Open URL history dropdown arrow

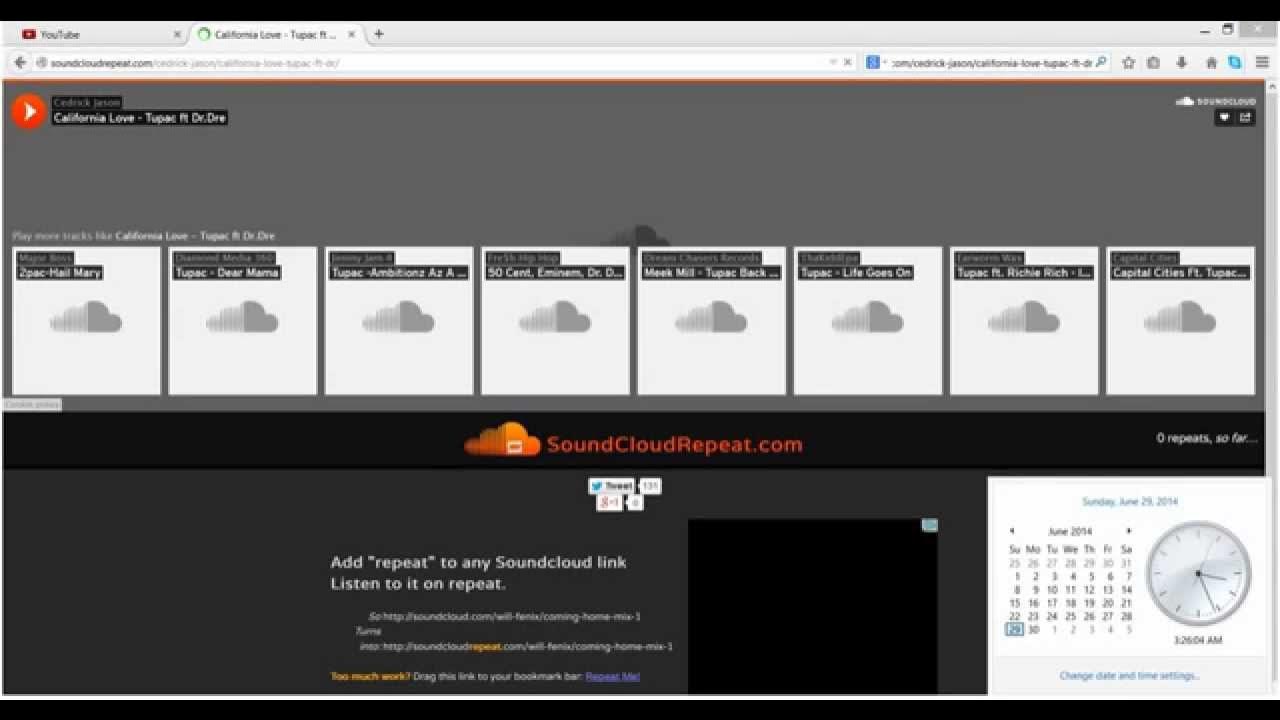[x=833, y=62]
